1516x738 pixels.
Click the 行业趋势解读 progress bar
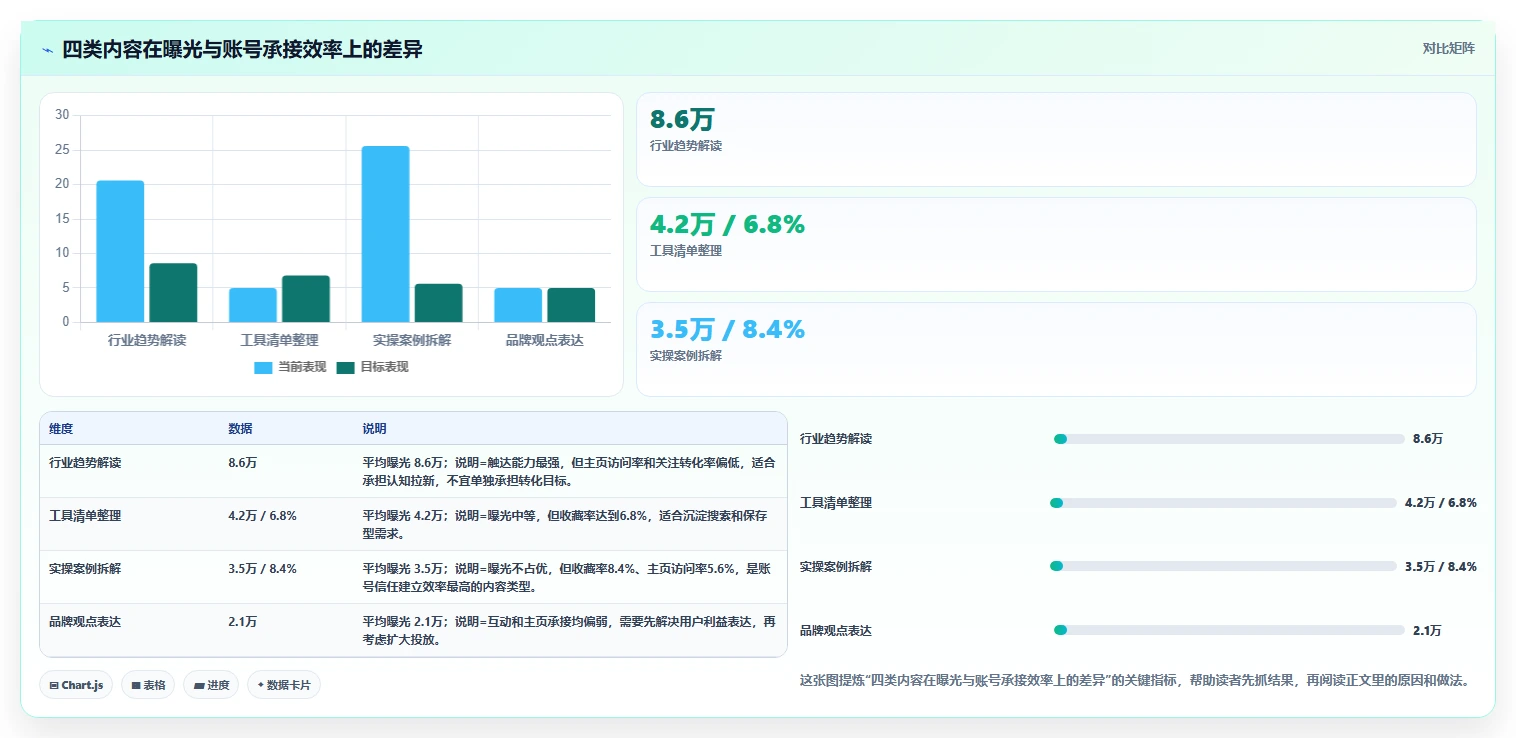[1229, 439]
